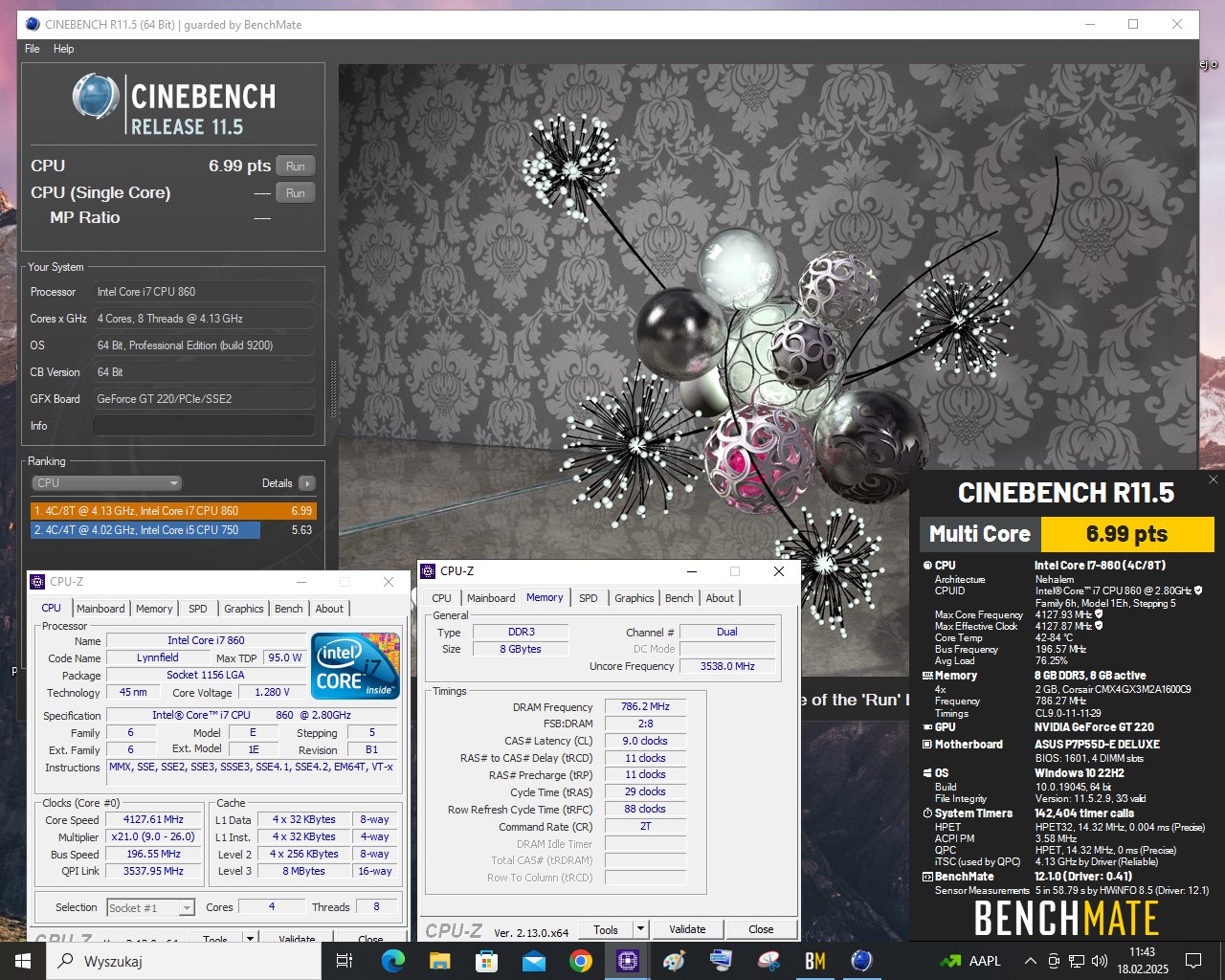The width and height of the screenshot is (1225, 980).
Task: Expand the Ranking CPU dropdown
Action: (x=106, y=483)
